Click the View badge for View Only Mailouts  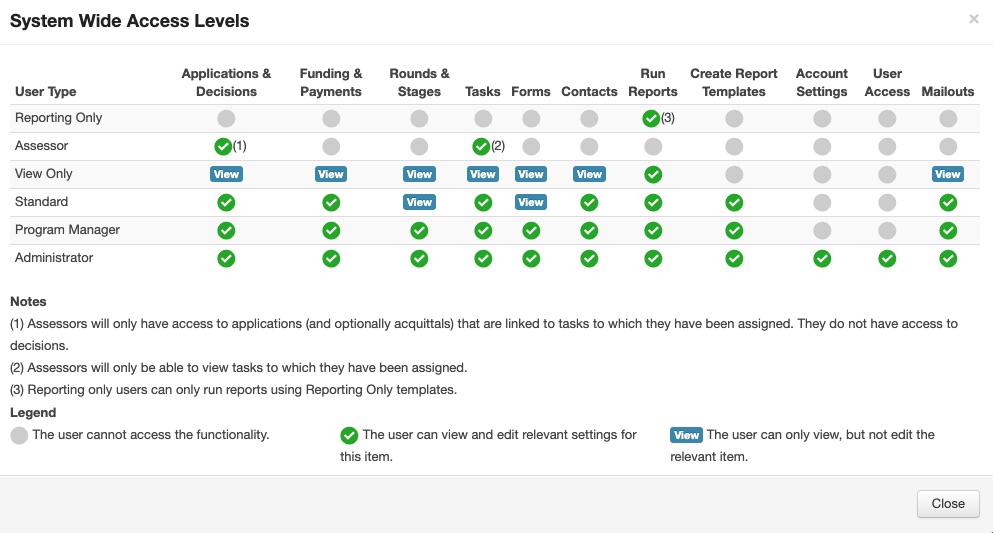[x=948, y=174]
